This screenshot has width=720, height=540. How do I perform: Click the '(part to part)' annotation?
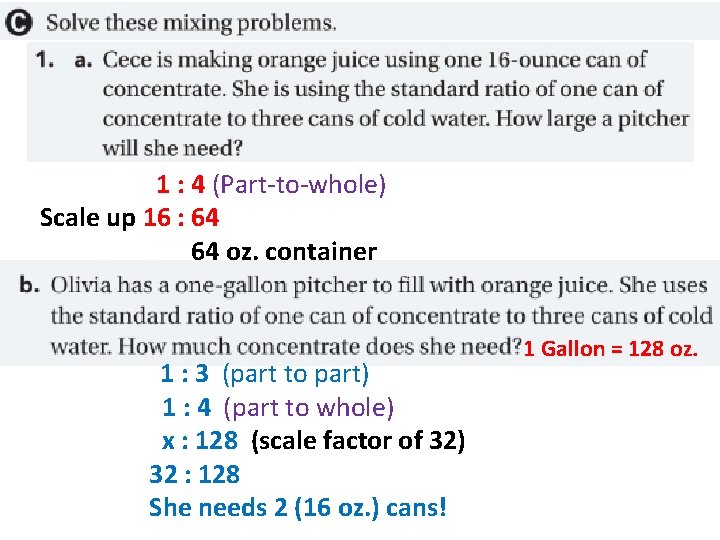coord(296,375)
